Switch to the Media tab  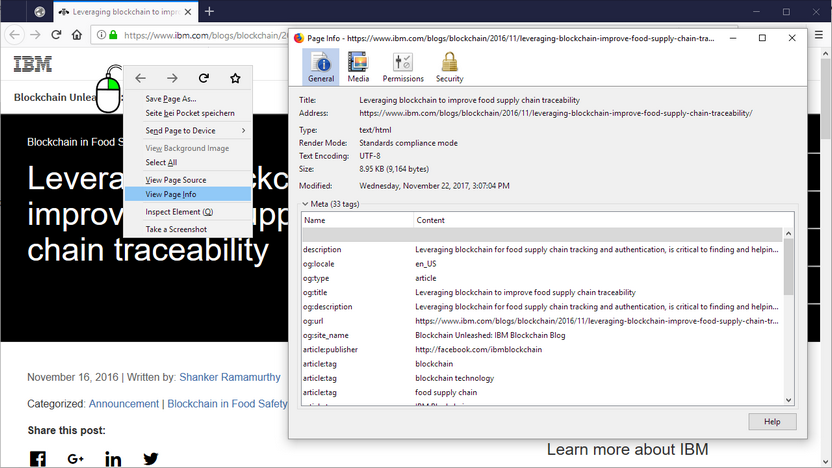(x=358, y=66)
